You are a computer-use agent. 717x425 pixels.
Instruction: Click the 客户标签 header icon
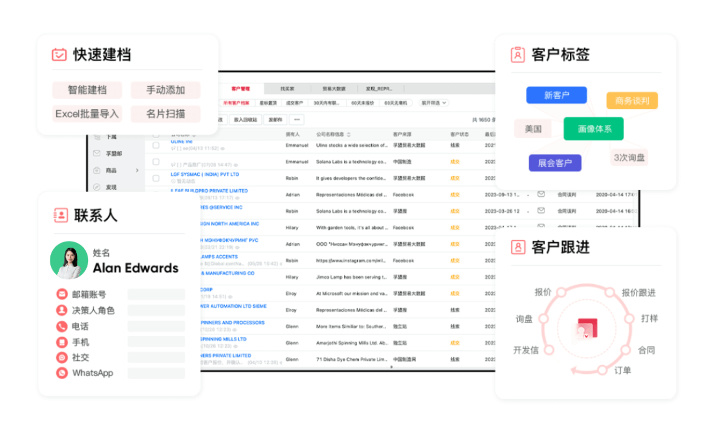click(x=517, y=55)
